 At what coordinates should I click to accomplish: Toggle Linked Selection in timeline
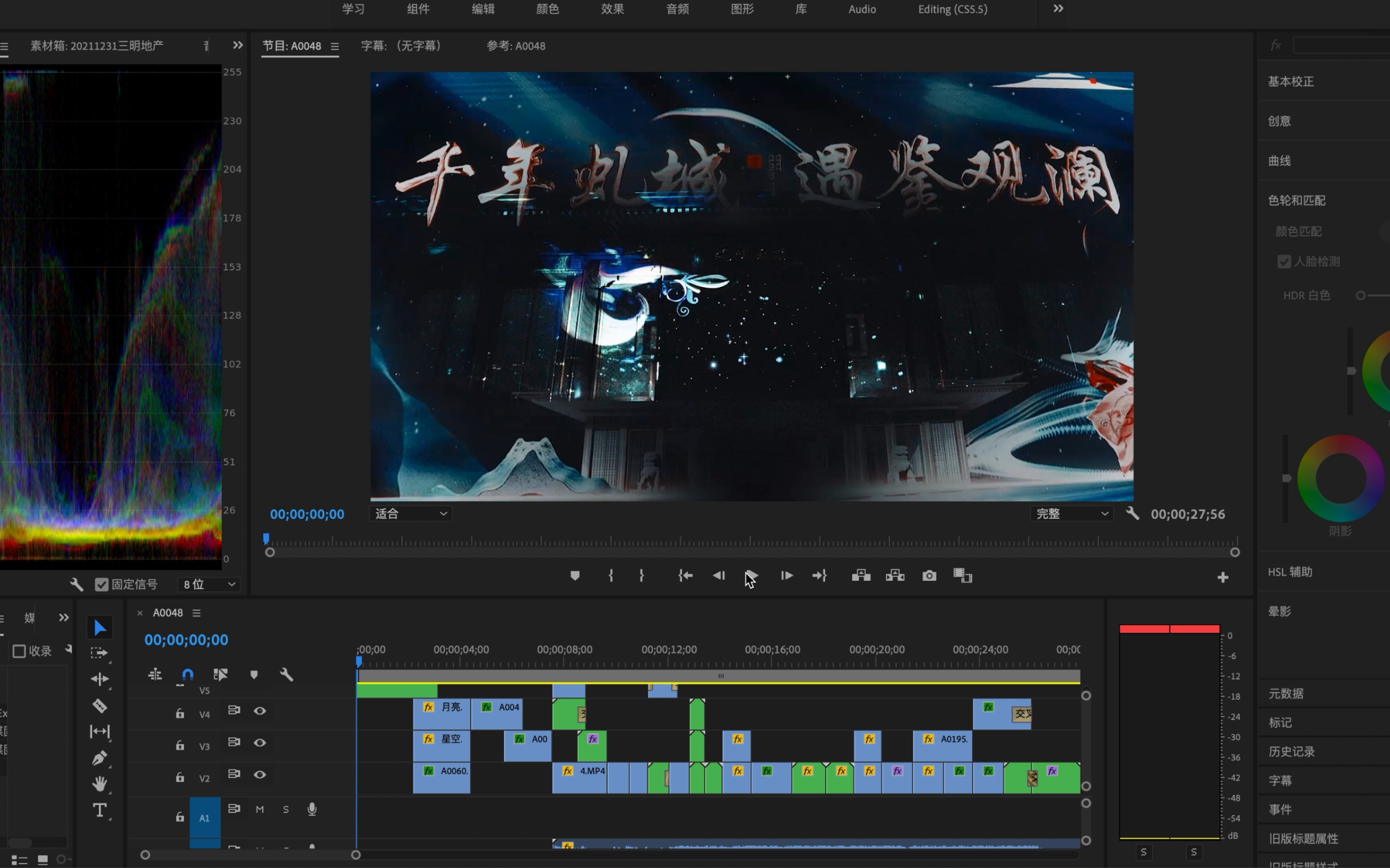coord(221,674)
